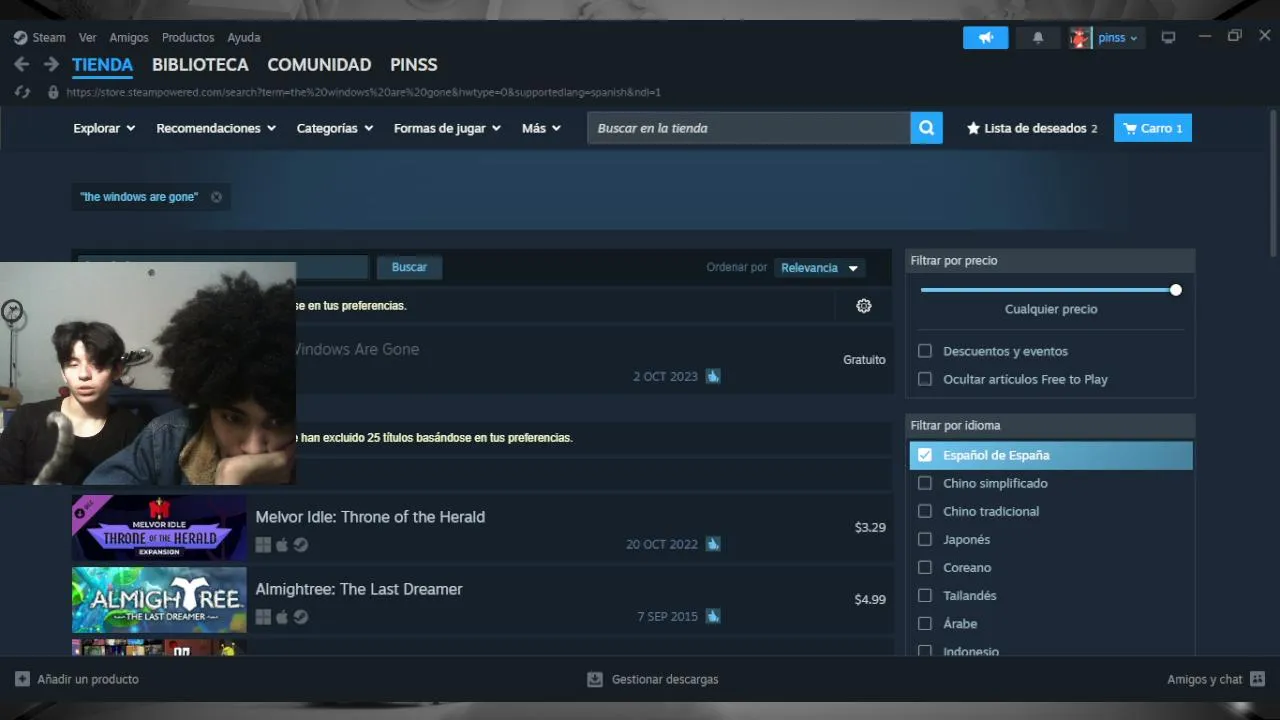
Task: Open the notifications bell
Action: click(1038, 38)
